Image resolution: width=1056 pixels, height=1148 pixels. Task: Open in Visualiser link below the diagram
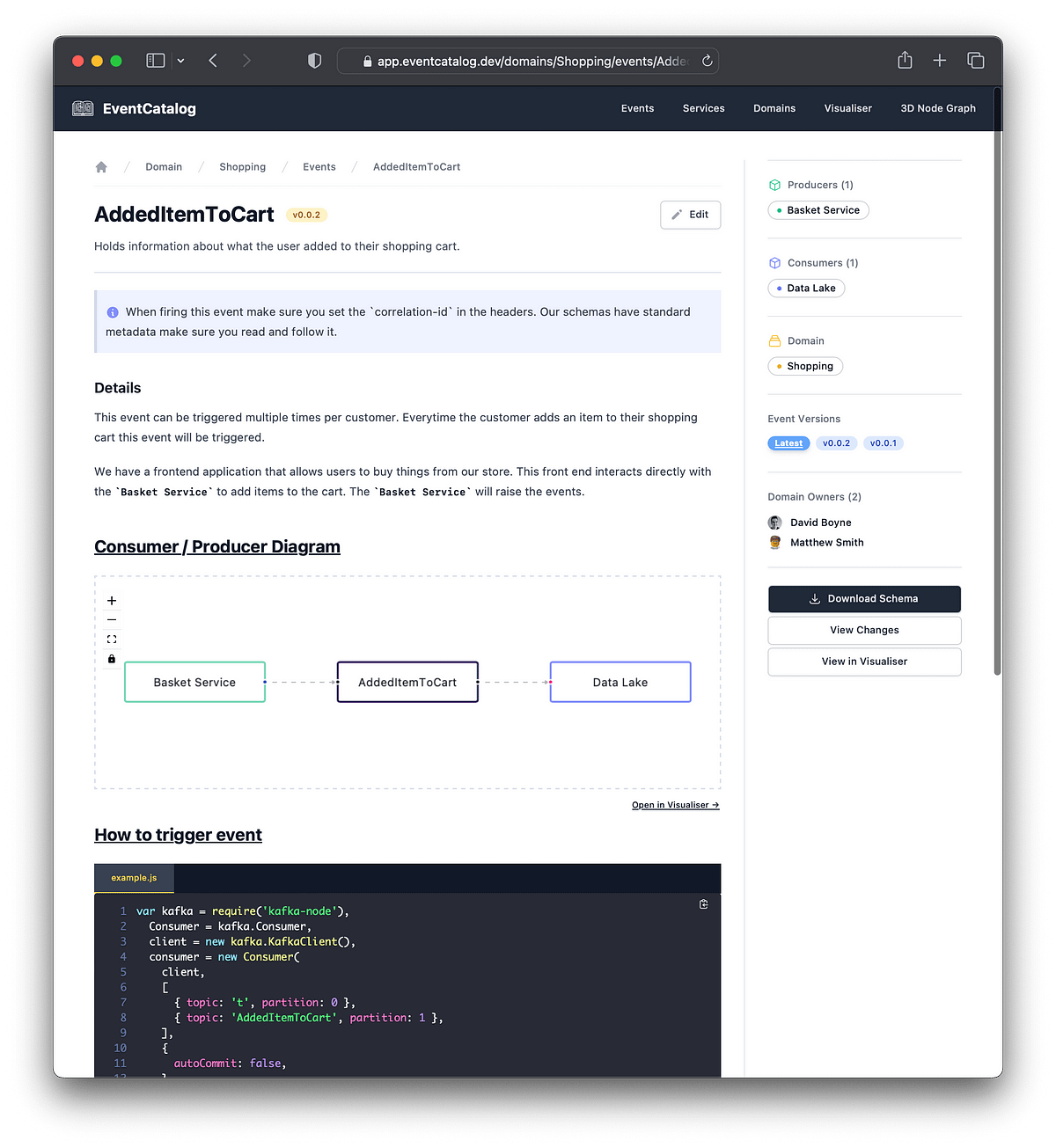click(675, 805)
